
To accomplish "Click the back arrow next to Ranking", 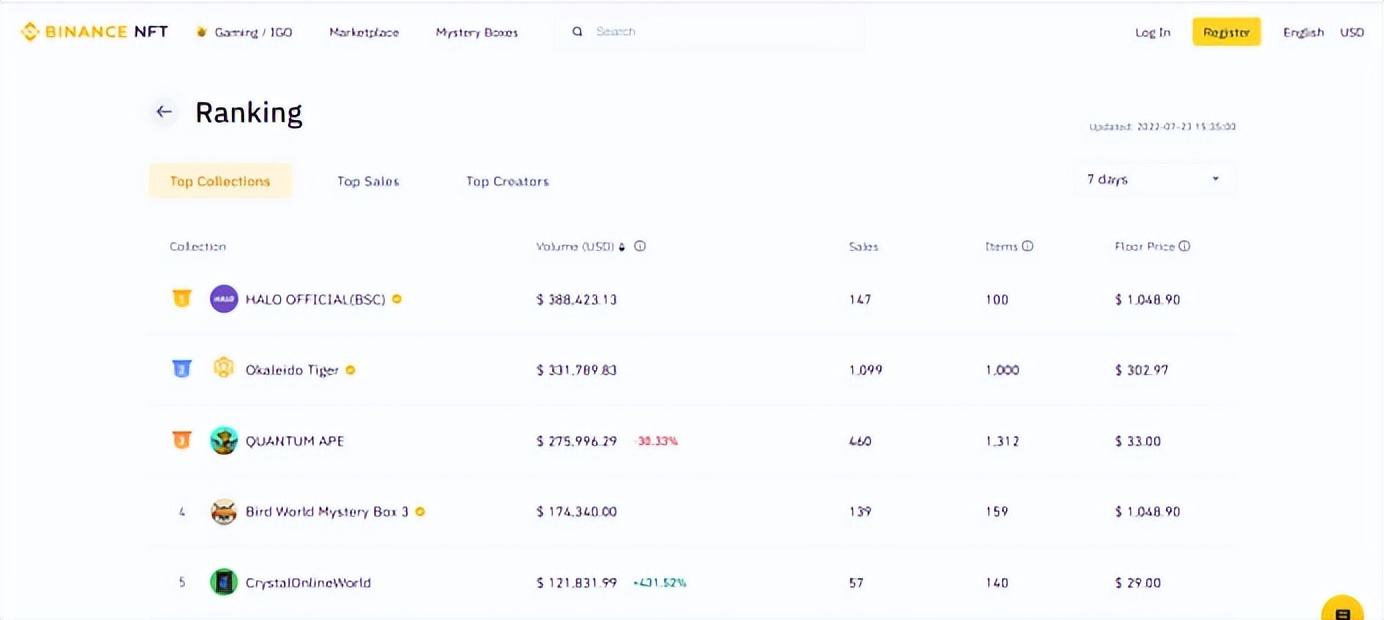I will (164, 112).
